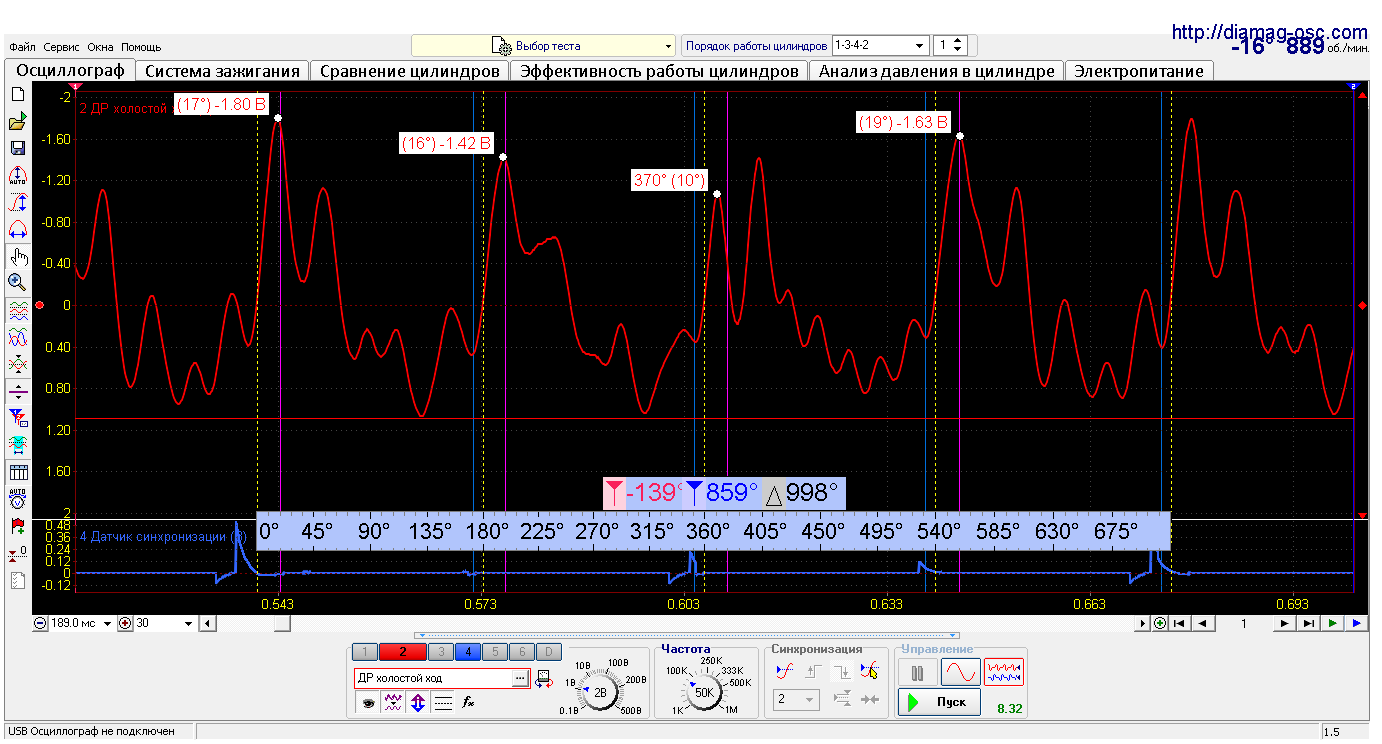Open the dropdown showing value 30
The width and height of the screenshot is (1382, 744).
[x=165, y=623]
